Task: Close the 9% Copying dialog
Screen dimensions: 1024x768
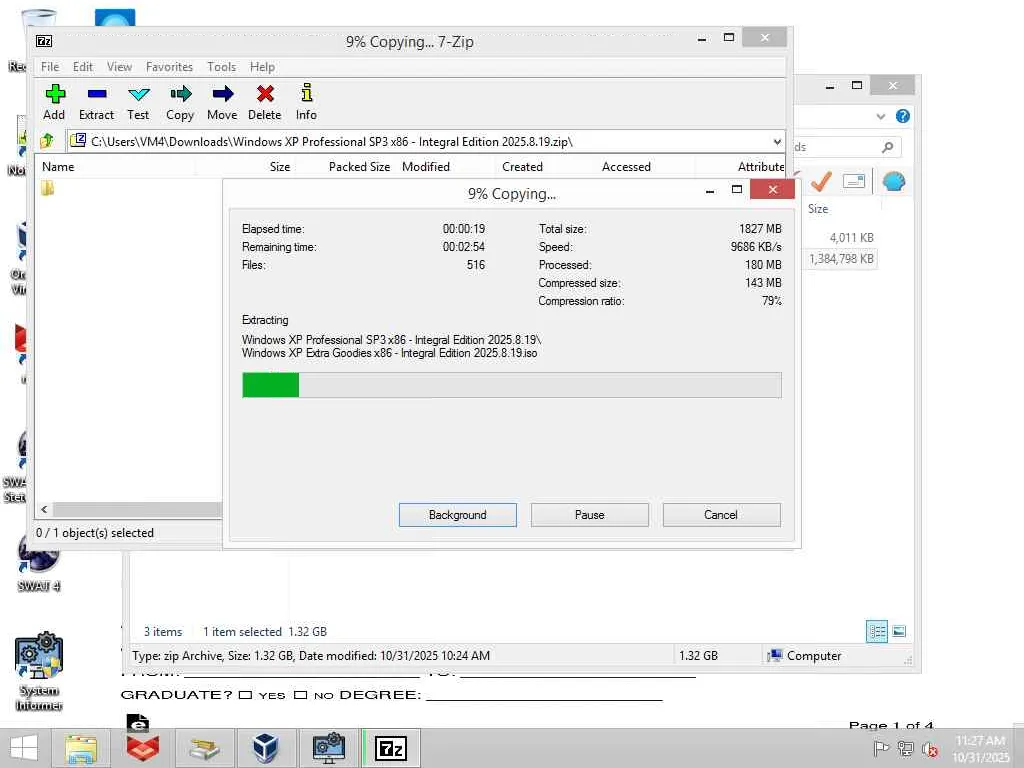Action: [773, 189]
